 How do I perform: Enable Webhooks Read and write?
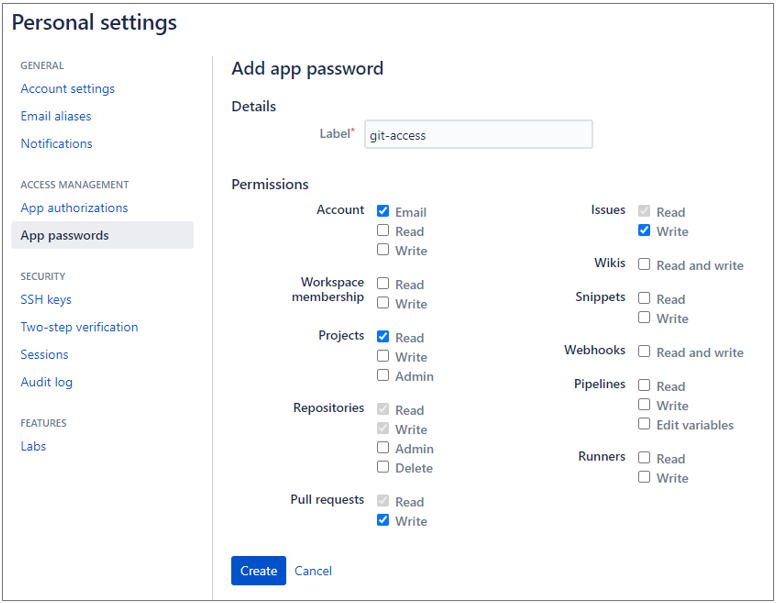[644, 351]
